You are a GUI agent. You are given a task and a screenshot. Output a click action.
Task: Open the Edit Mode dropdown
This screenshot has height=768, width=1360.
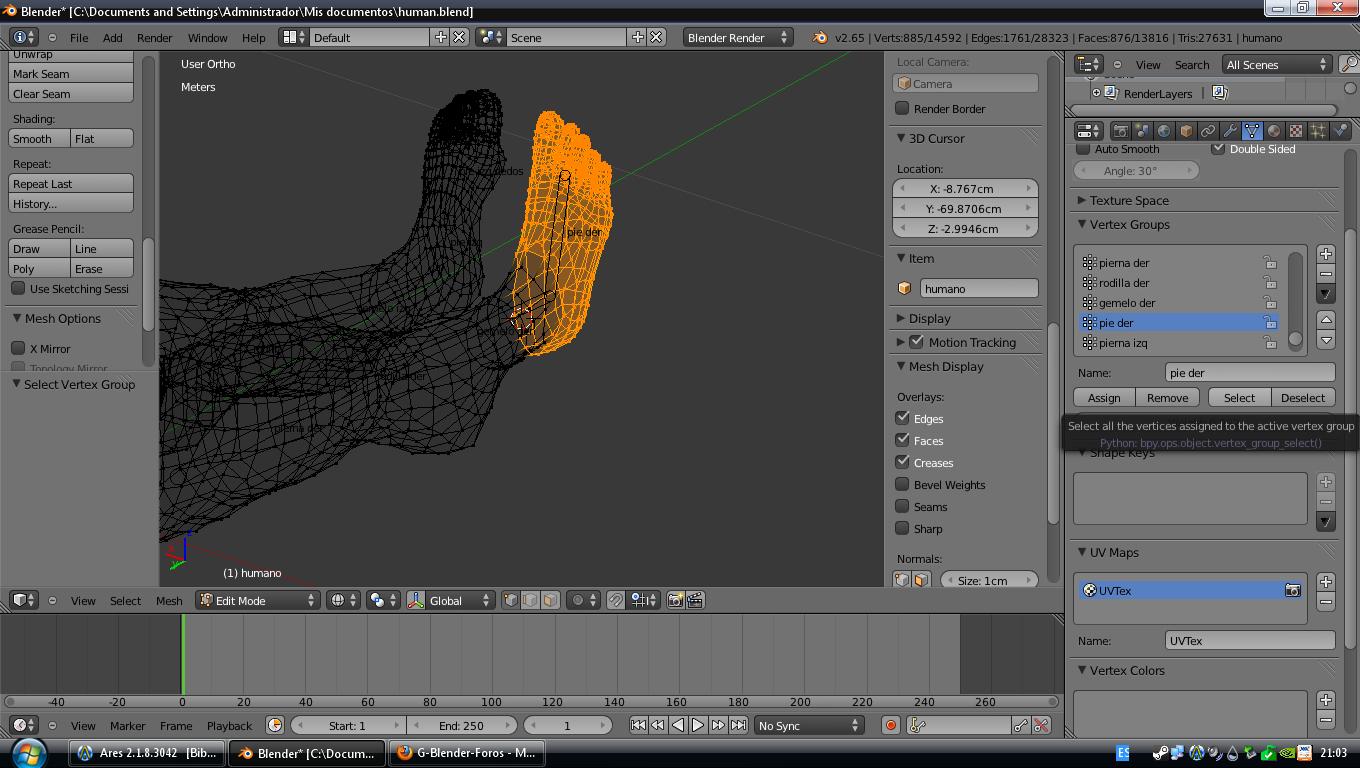tap(258, 600)
